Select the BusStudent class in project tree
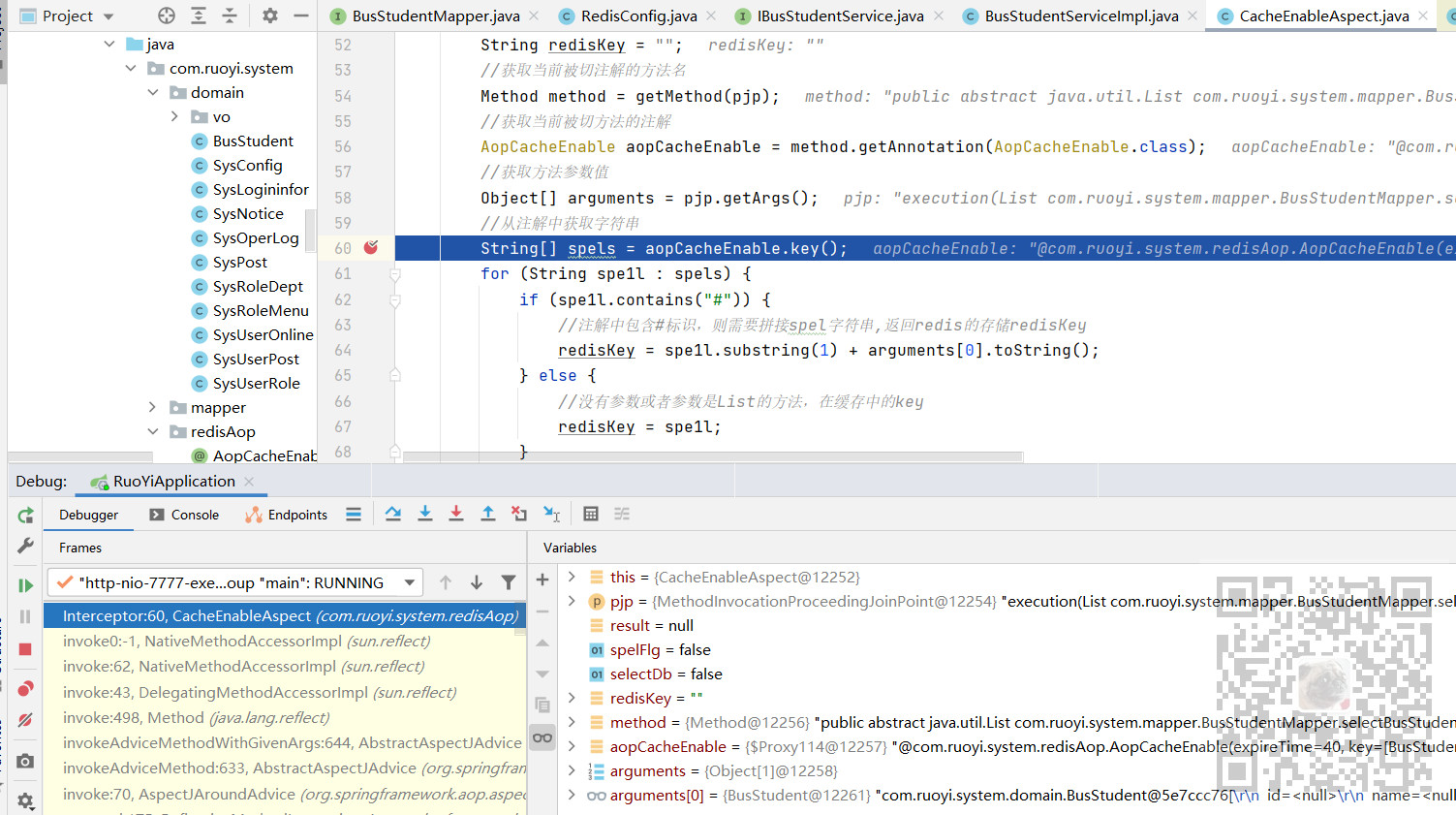 [252, 141]
